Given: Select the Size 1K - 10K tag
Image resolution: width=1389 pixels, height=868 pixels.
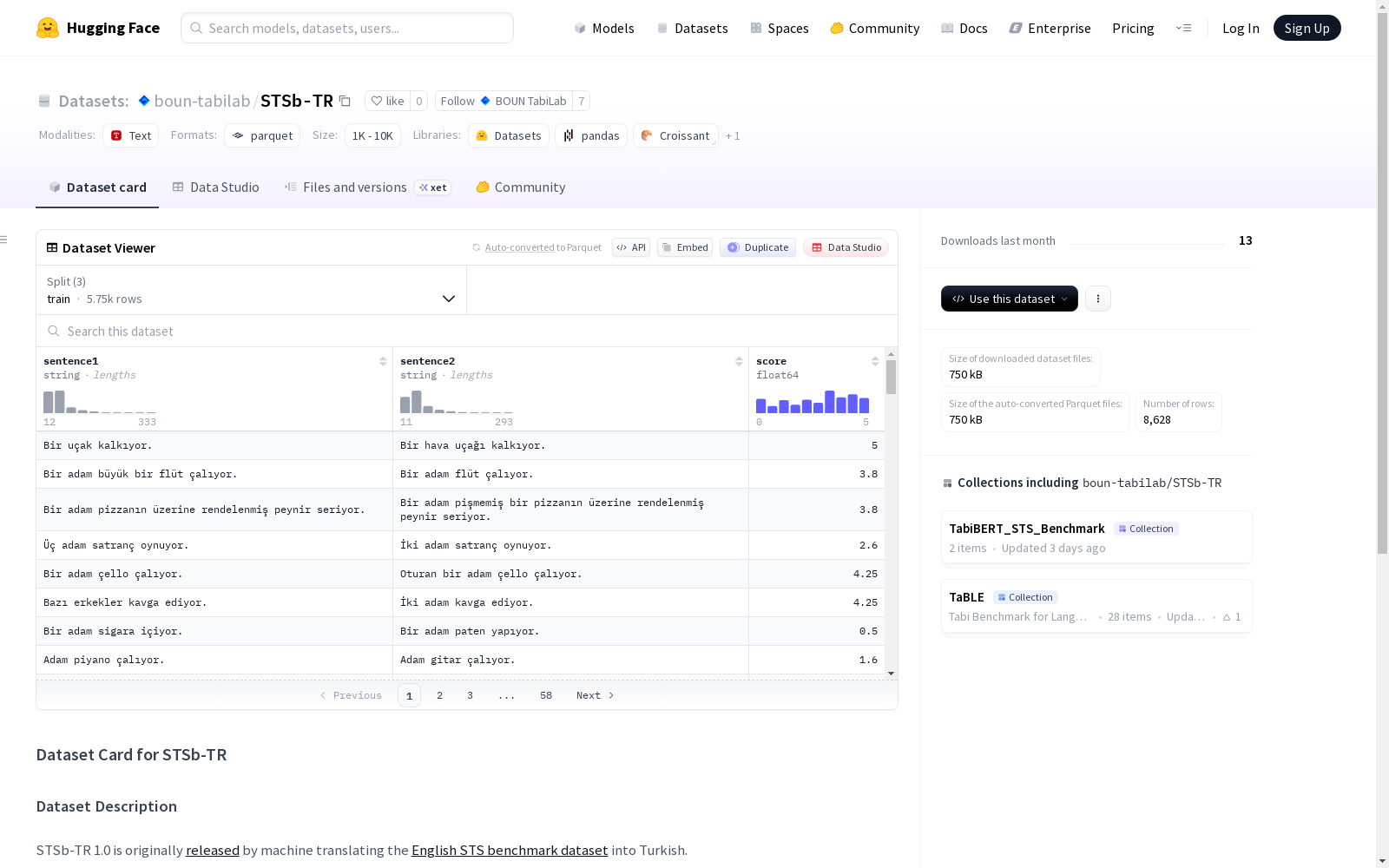Looking at the screenshot, I should coord(372,135).
